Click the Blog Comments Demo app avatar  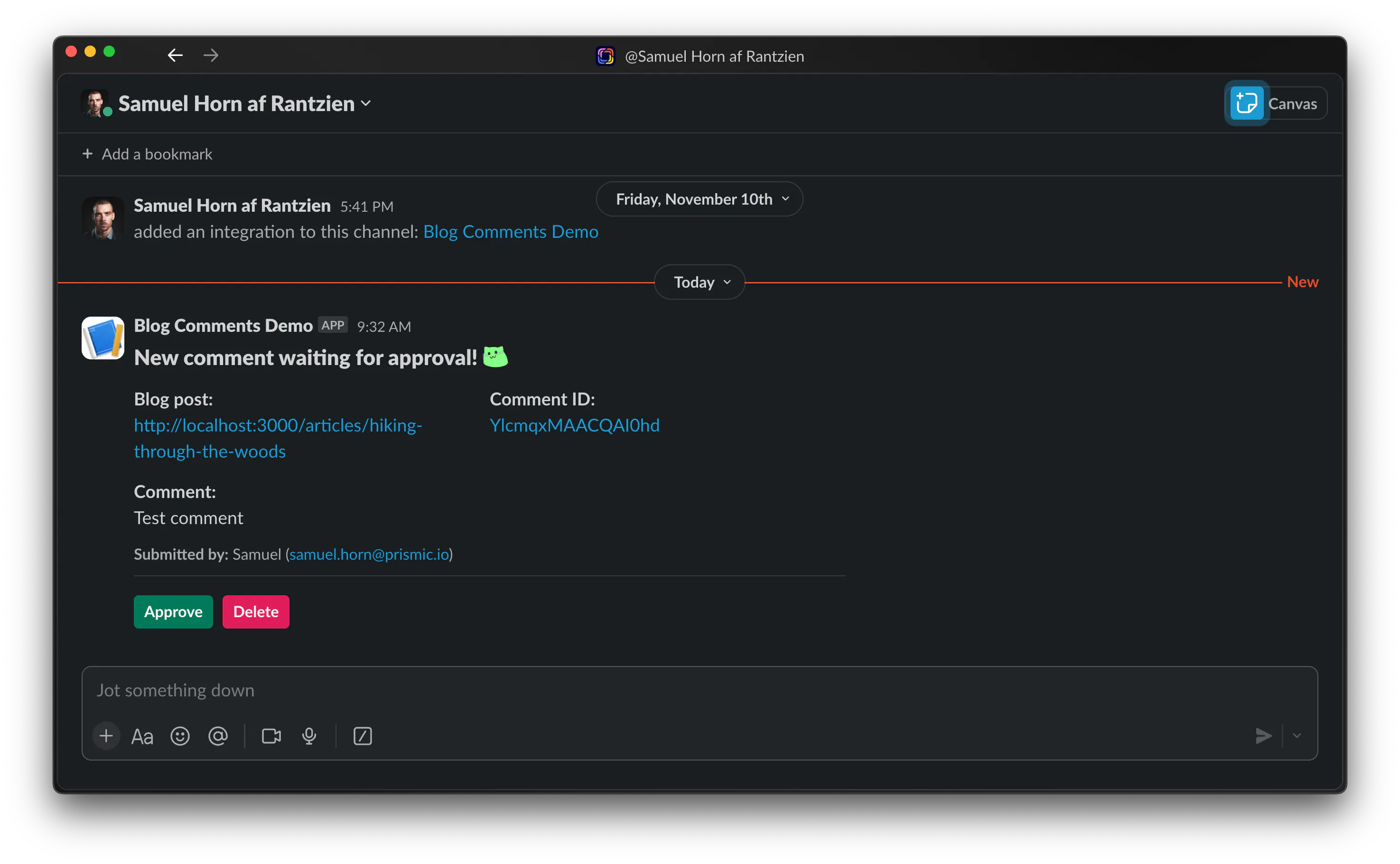[103, 338]
